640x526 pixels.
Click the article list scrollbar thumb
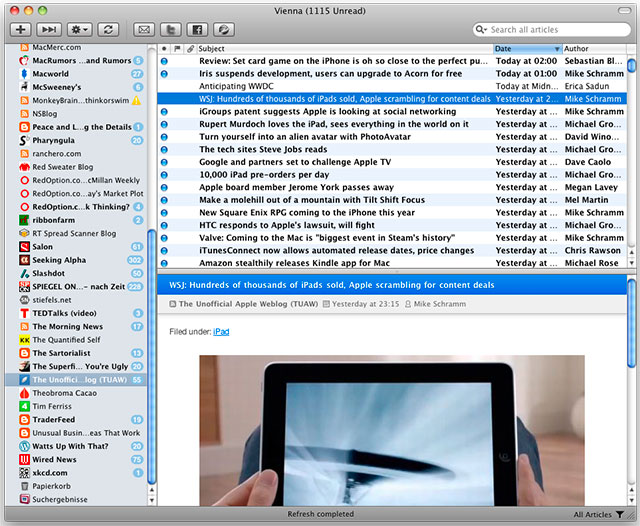(x=631, y=65)
